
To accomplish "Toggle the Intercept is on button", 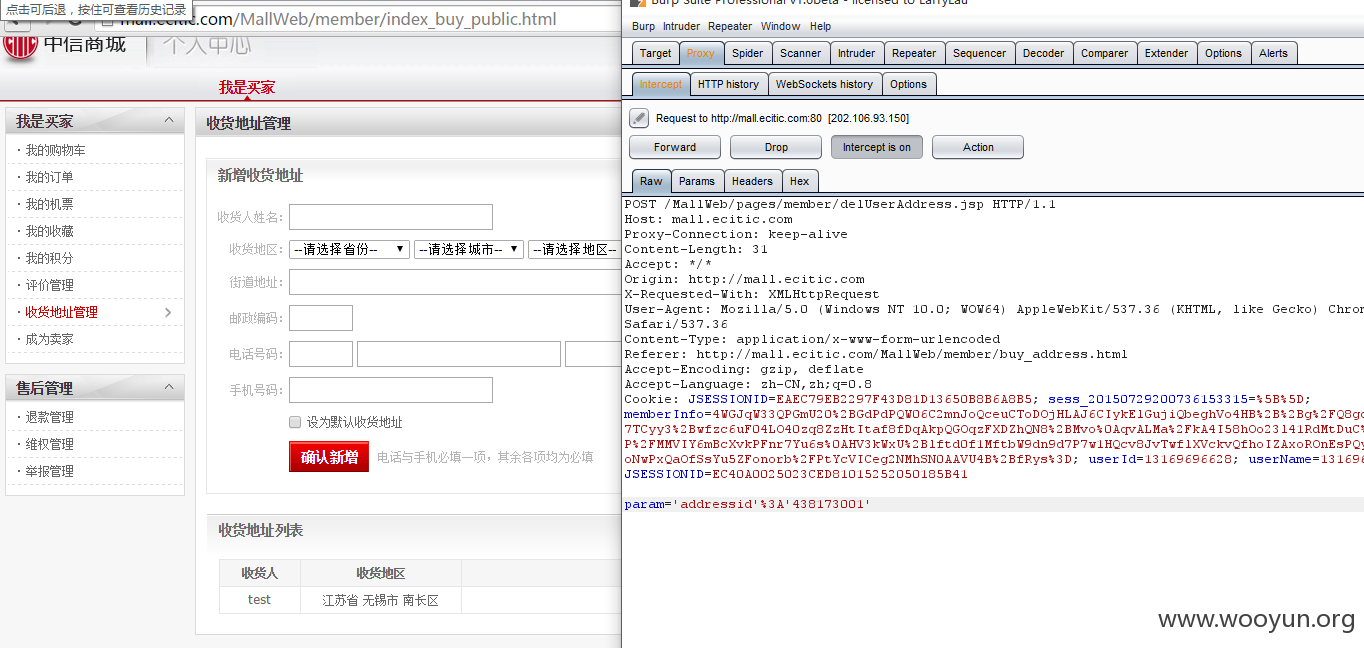I will [877, 147].
